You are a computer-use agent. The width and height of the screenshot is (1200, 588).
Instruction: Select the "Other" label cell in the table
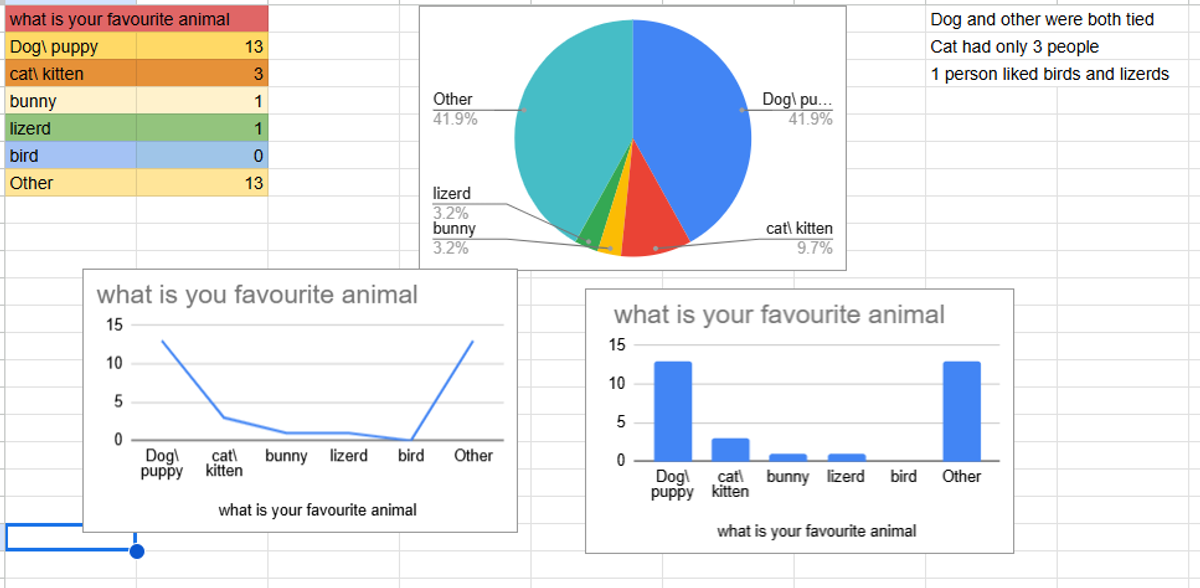pyautogui.click(x=70, y=183)
